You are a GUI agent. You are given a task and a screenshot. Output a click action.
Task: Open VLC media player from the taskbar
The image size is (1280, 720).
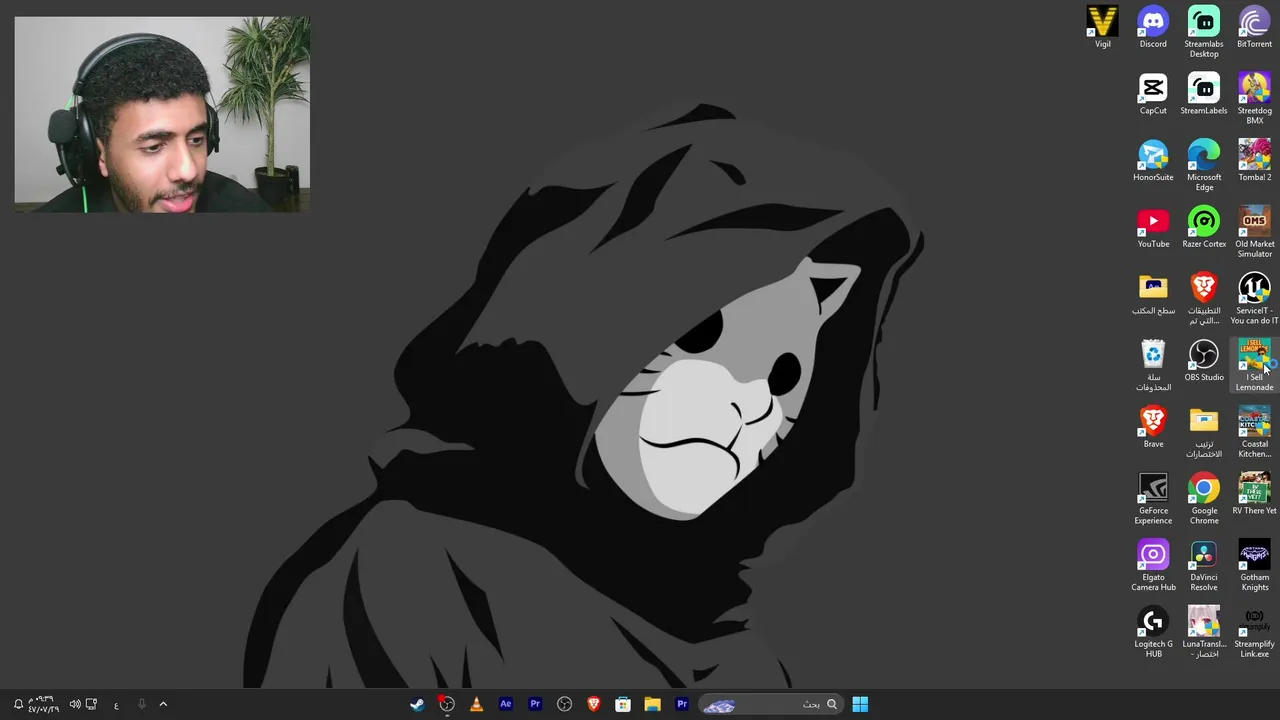tap(476, 704)
